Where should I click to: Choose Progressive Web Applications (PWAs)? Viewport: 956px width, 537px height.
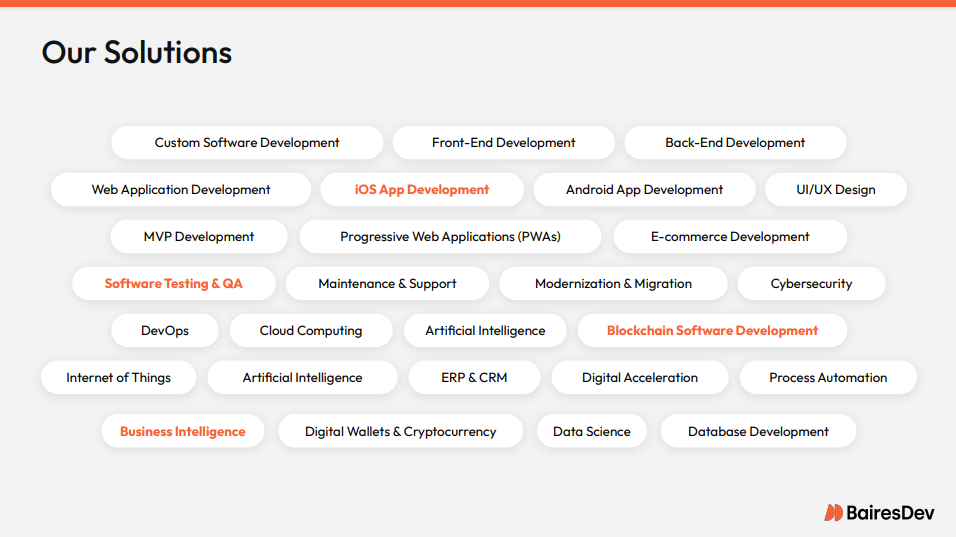click(x=451, y=236)
